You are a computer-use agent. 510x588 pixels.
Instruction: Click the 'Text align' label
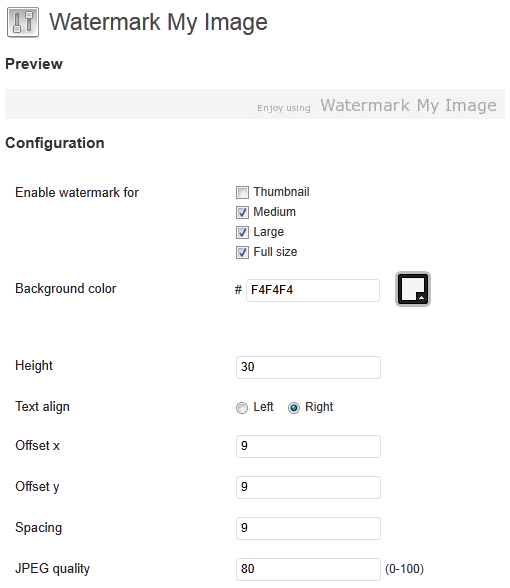42,407
